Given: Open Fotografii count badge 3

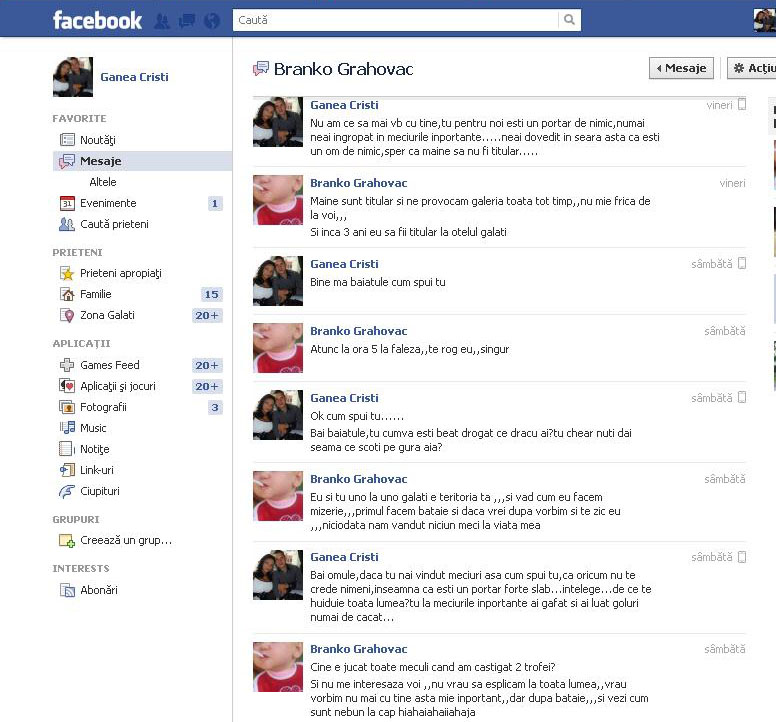Looking at the screenshot, I should click(215, 407).
